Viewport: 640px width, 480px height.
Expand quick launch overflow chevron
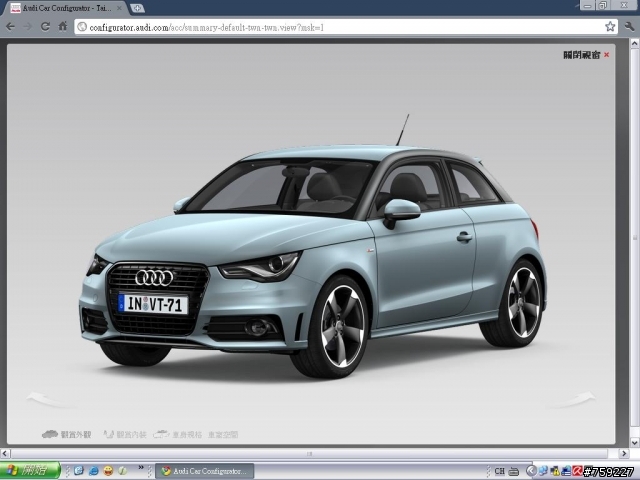[x=141, y=467]
